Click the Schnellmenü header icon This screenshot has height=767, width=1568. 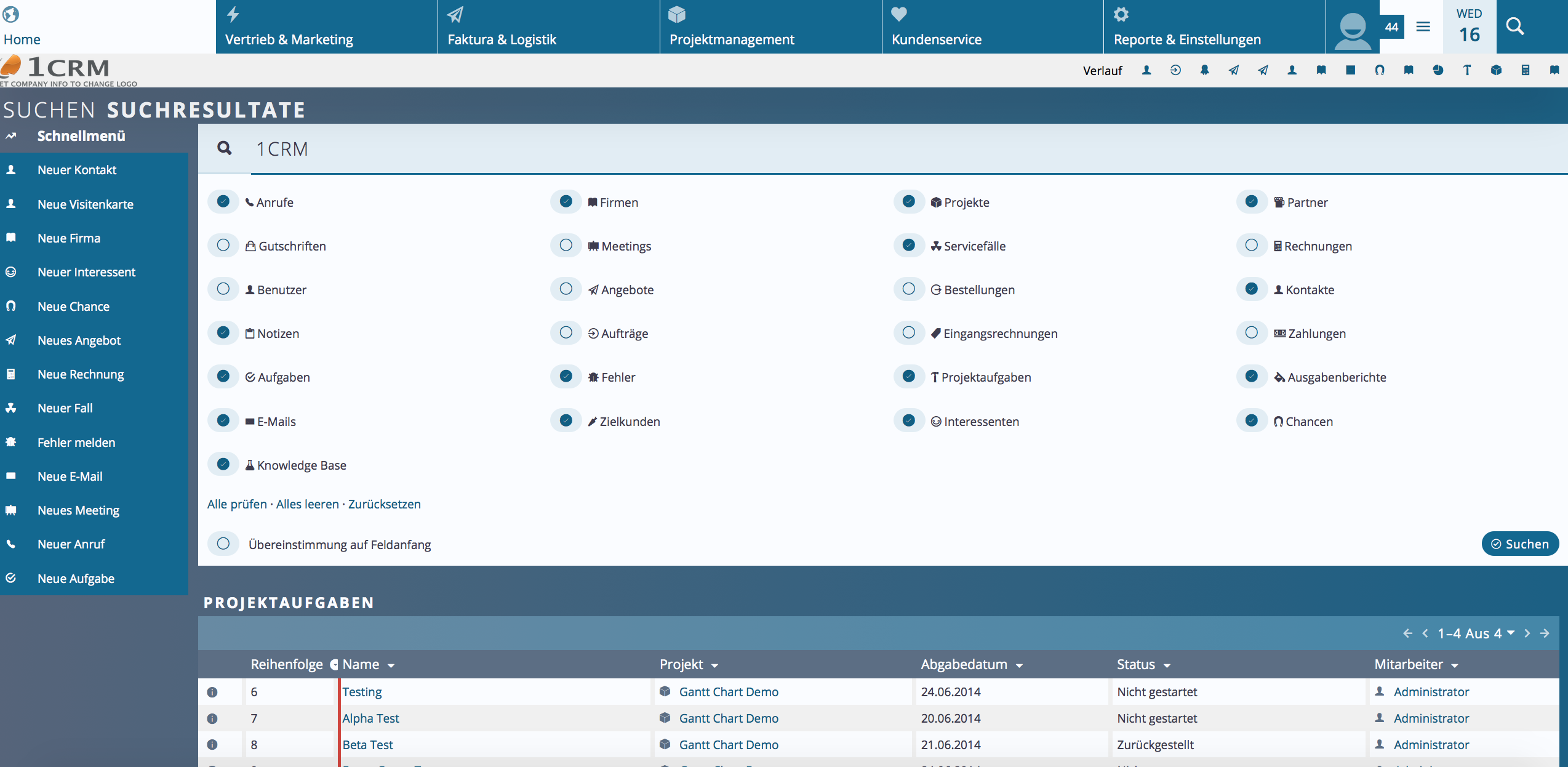[11, 135]
